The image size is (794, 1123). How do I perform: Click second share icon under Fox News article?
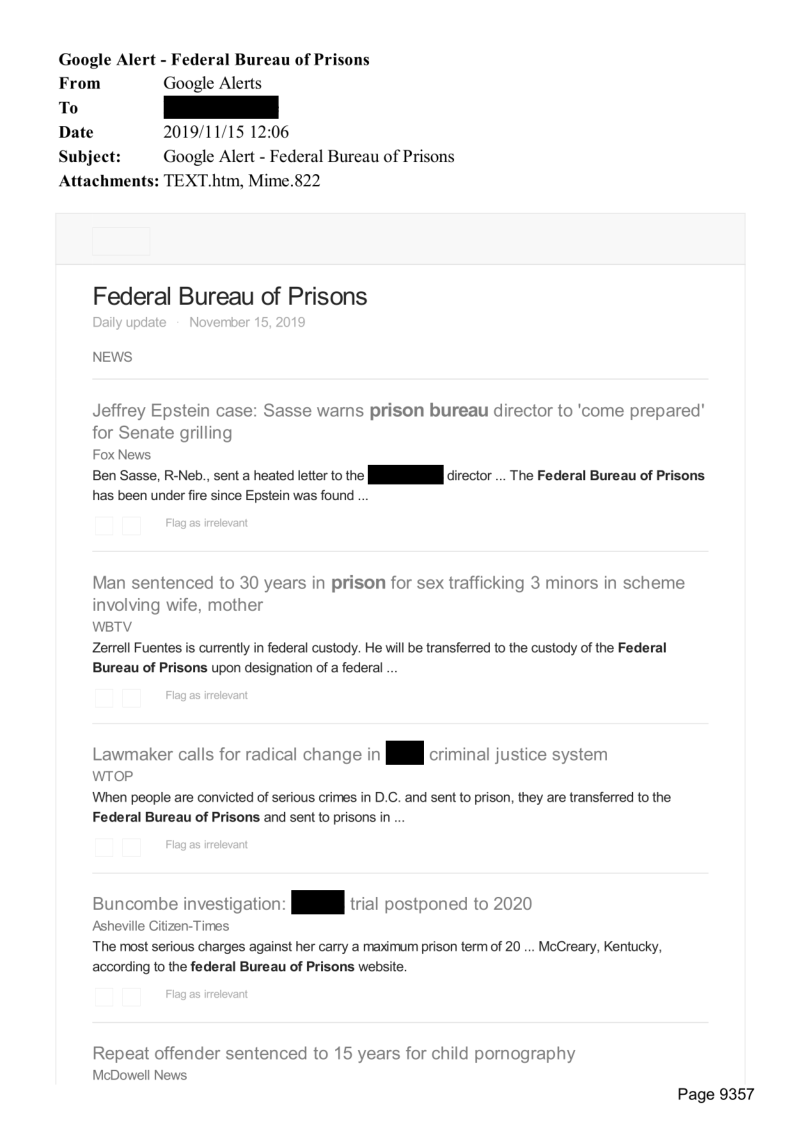coord(131,524)
